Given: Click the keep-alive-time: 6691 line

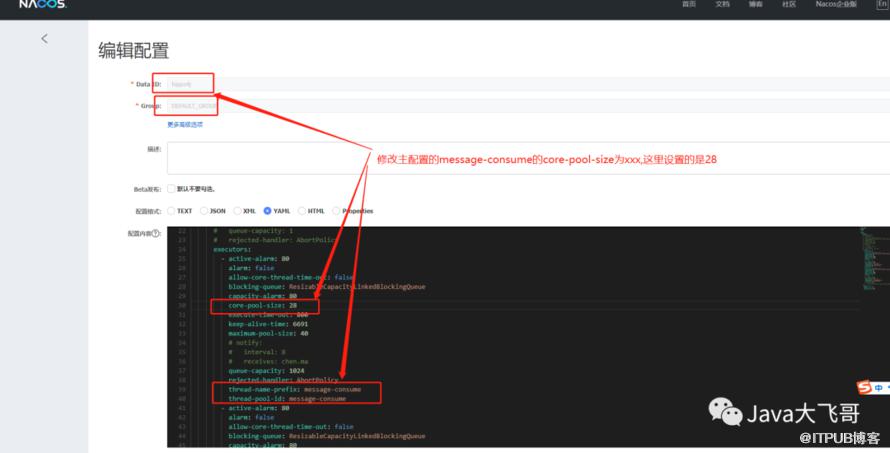Looking at the screenshot, I should [x=268, y=324].
